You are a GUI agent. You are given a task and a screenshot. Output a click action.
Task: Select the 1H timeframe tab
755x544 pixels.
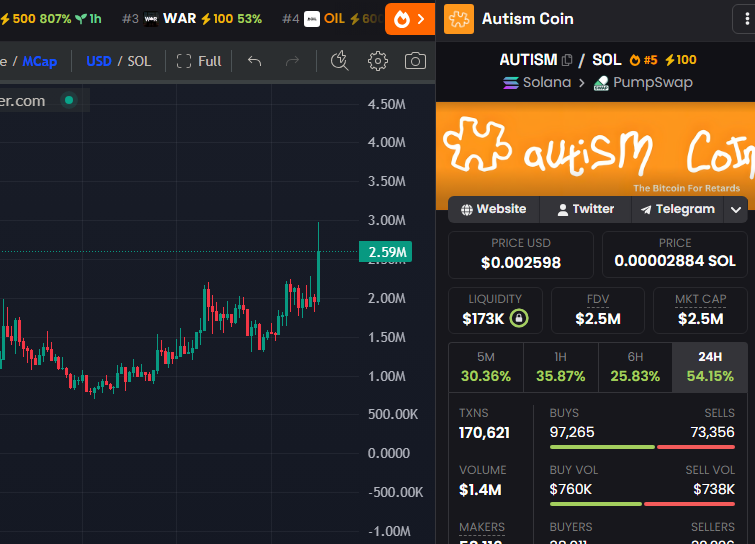click(x=560, y=367)
